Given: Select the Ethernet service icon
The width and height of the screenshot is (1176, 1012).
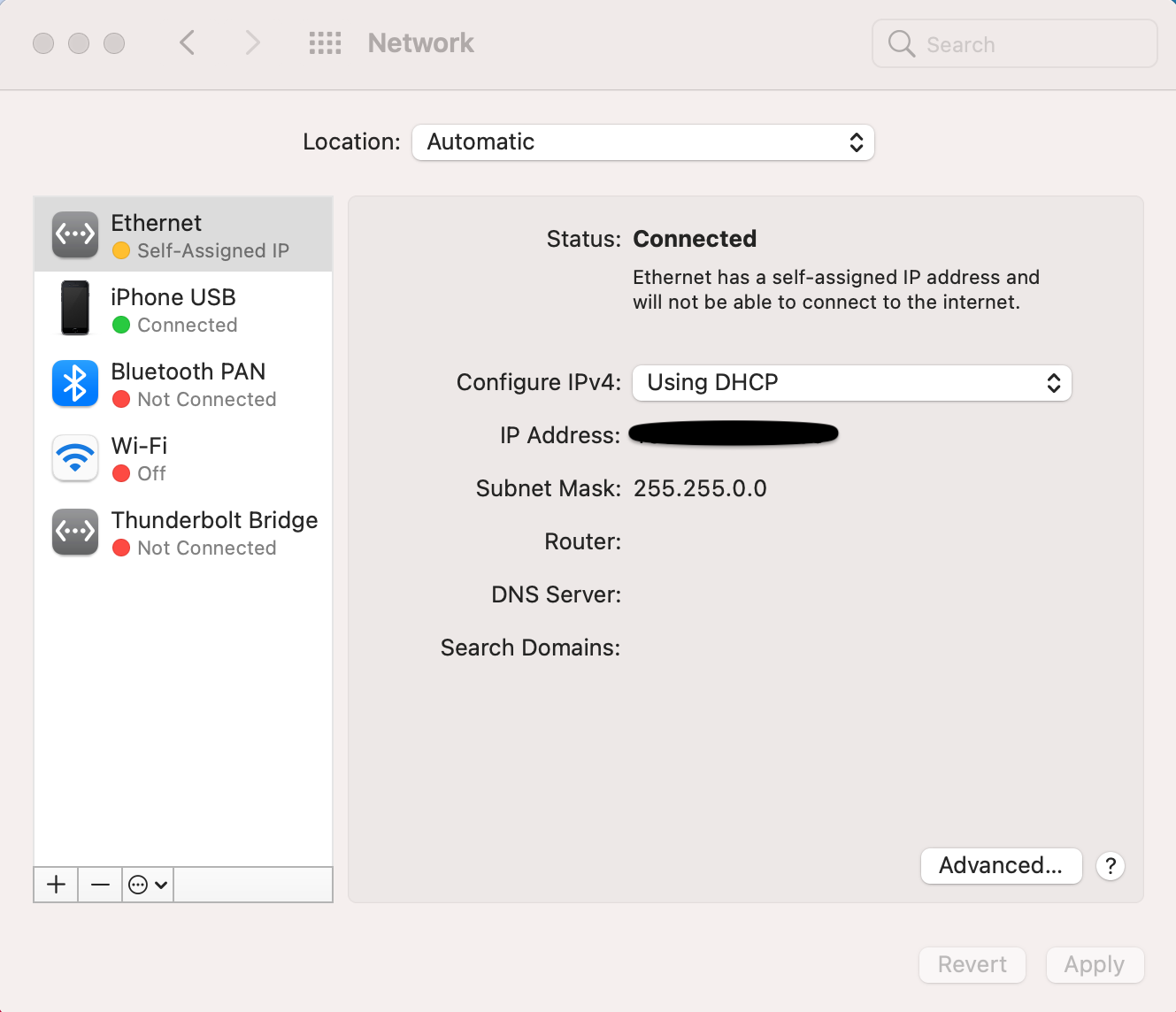Looking at the screenshot, I should tap(75, 234).
